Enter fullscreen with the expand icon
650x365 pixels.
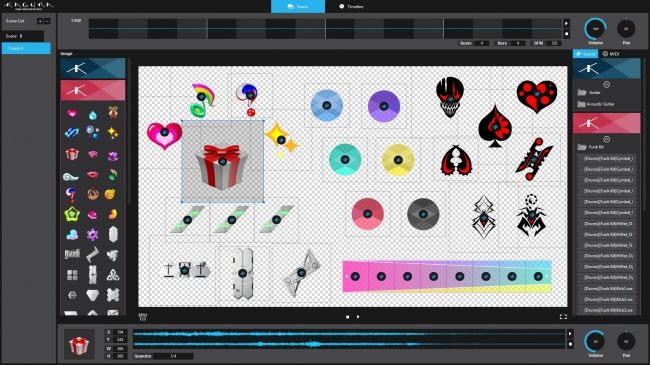click(x=563, y=317)
